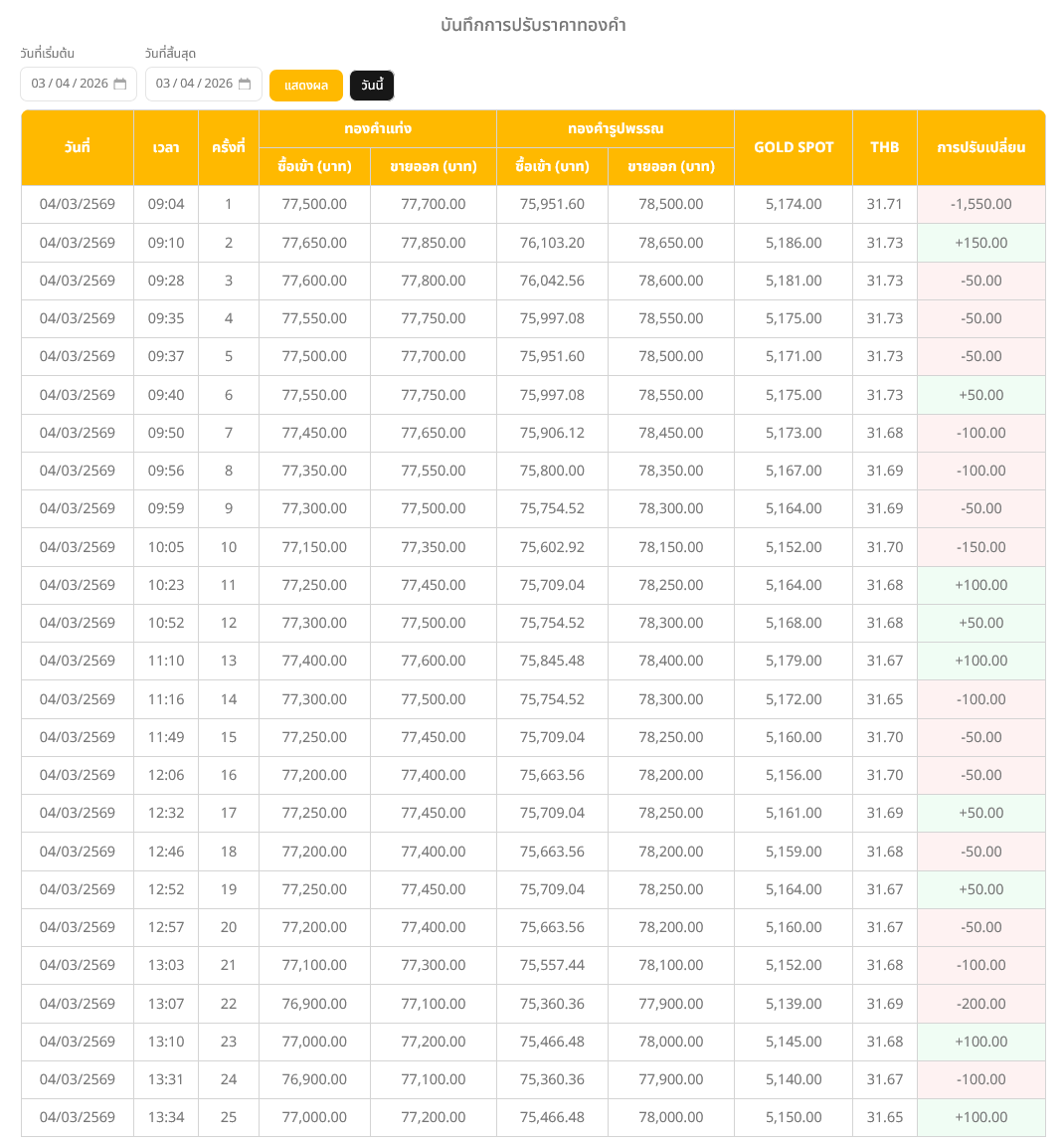The height and width of the screenshot is (1143, 1064).
Task: Click the ทองคำรูปพรรณ group header
Action: pyautogui.click(x=615, y=128)
